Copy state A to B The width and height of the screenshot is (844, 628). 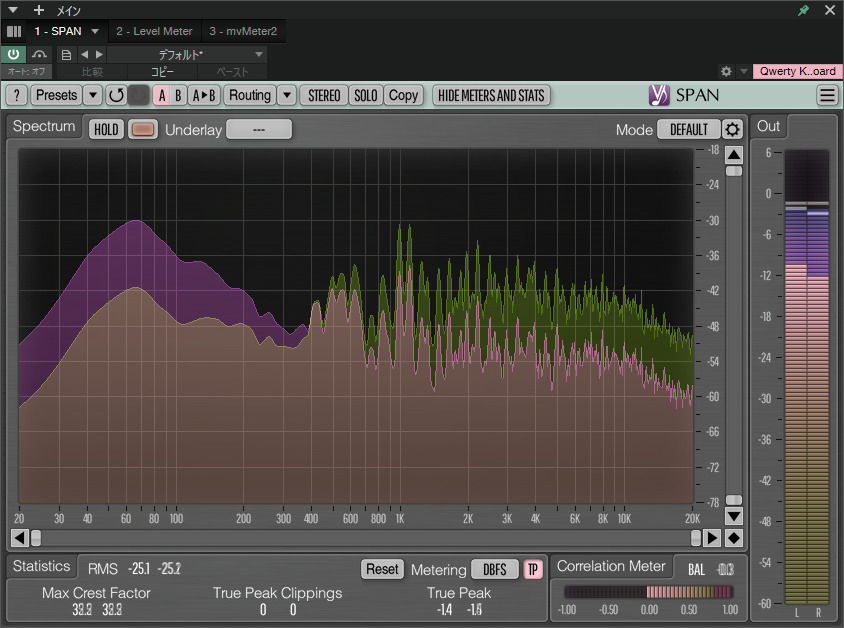coord(204,95)
